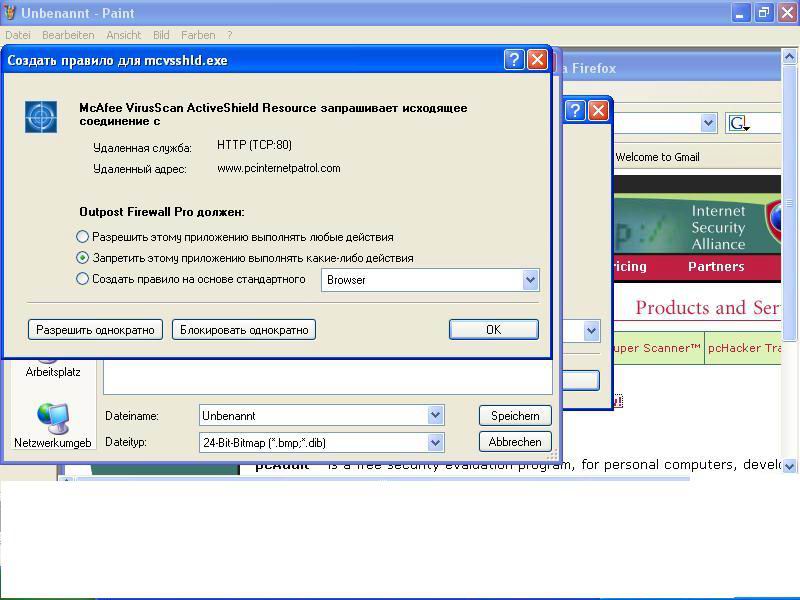Open the Datei menu in Paint

(x=18, y=35)
